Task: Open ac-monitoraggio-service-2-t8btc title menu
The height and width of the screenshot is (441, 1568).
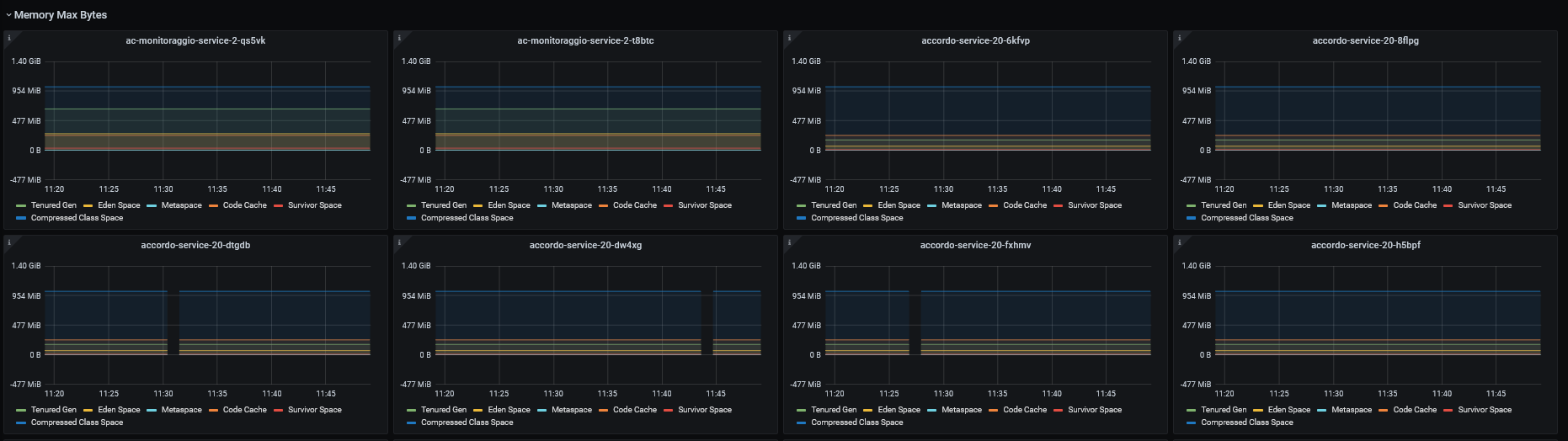Action: [x=585, y=40]
